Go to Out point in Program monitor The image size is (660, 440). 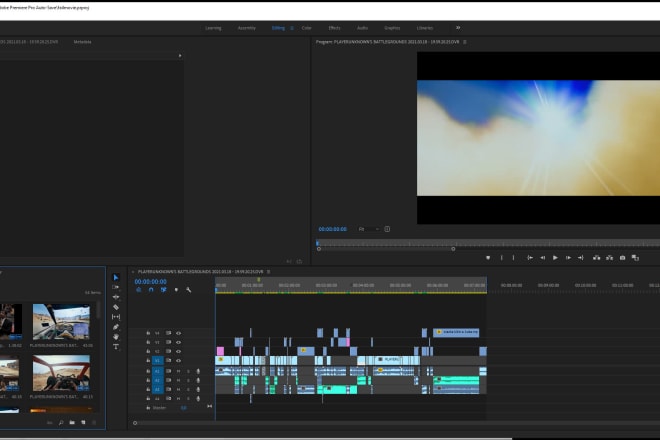click(581, 258)
